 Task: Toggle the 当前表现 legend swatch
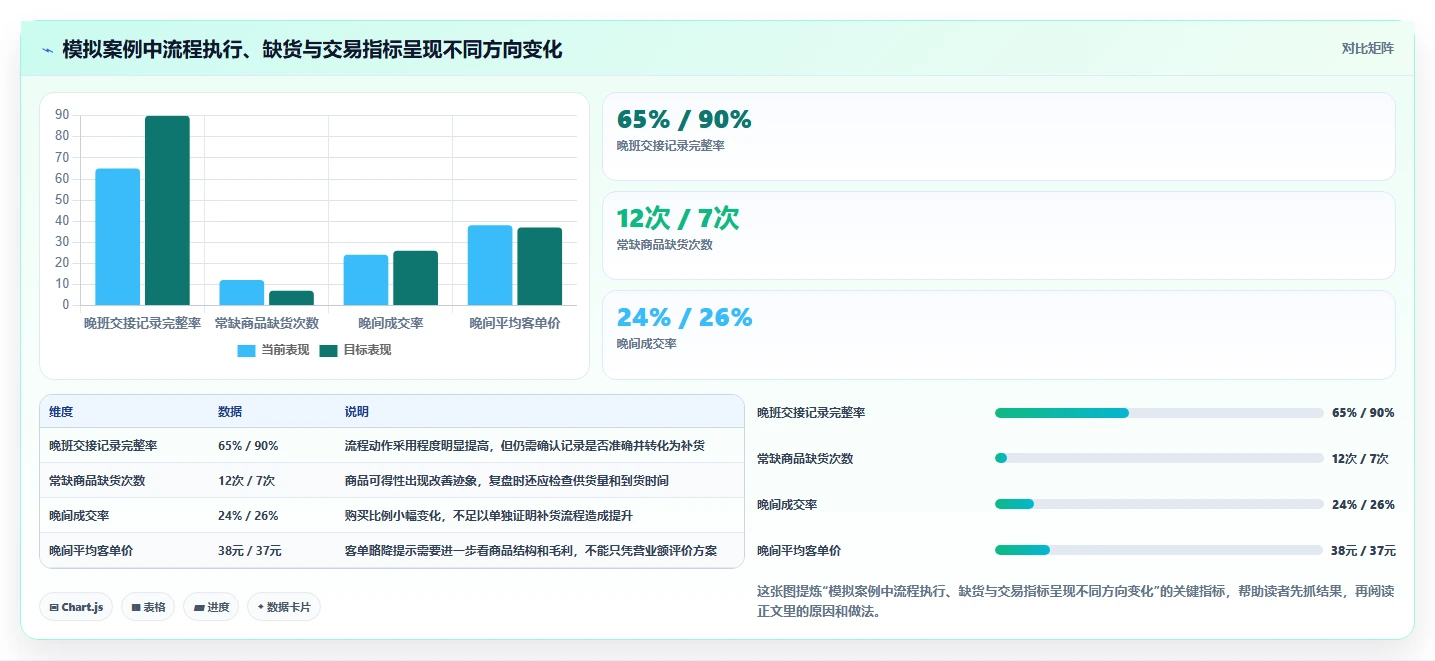click(246, 351)
